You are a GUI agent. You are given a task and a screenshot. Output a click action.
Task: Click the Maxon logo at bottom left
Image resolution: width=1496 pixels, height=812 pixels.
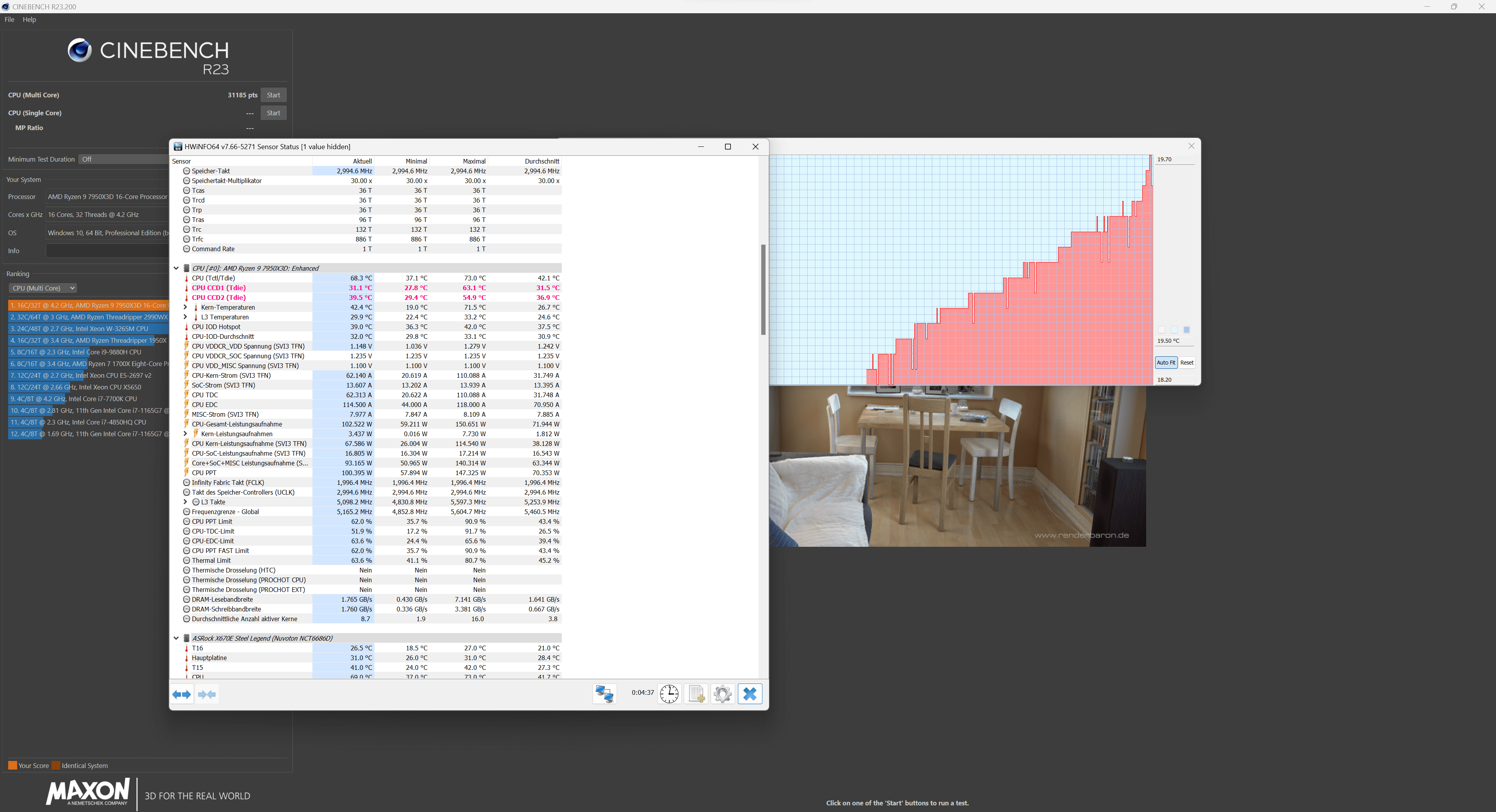88,792
